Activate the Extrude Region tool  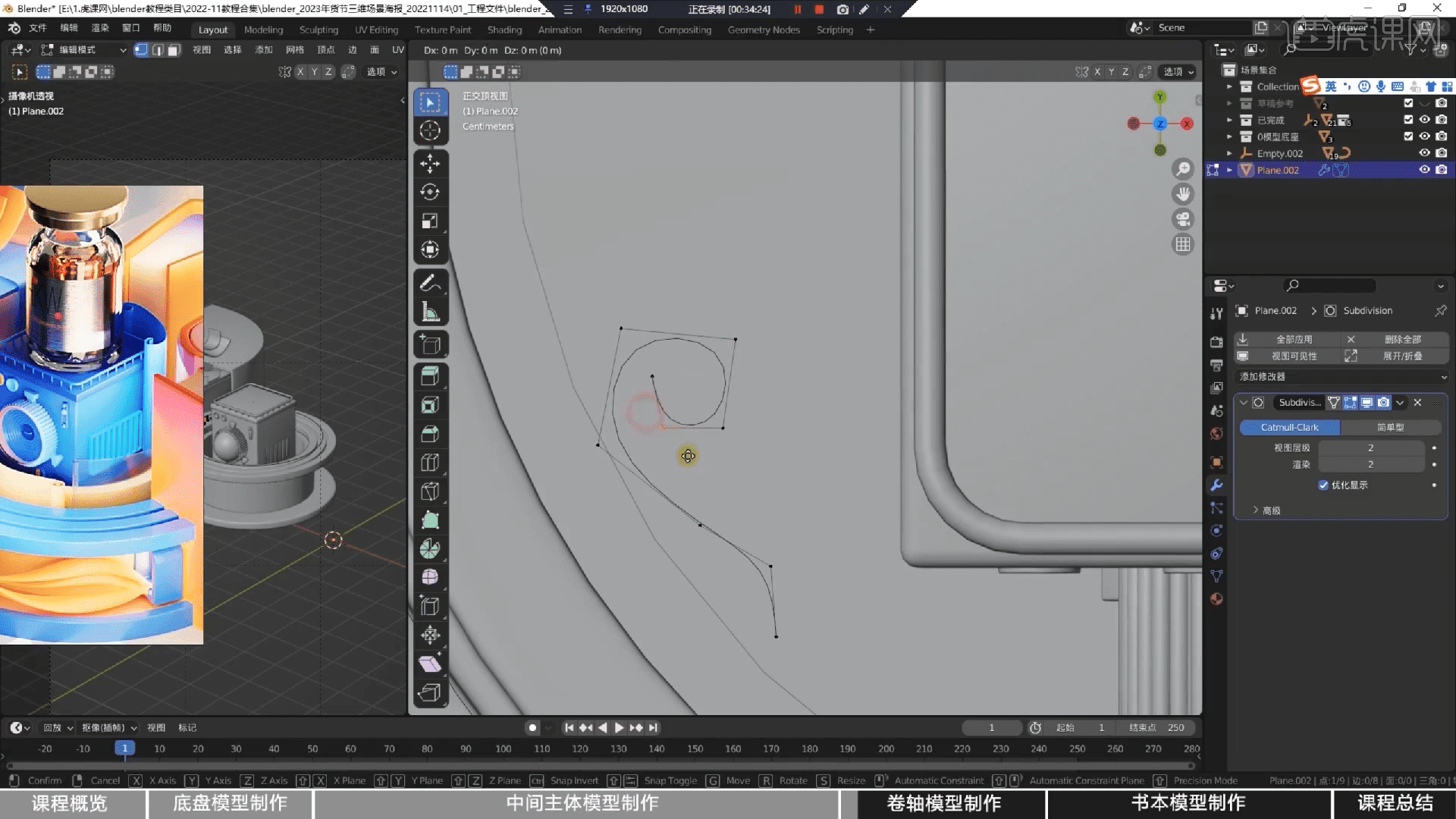[430, 376]
